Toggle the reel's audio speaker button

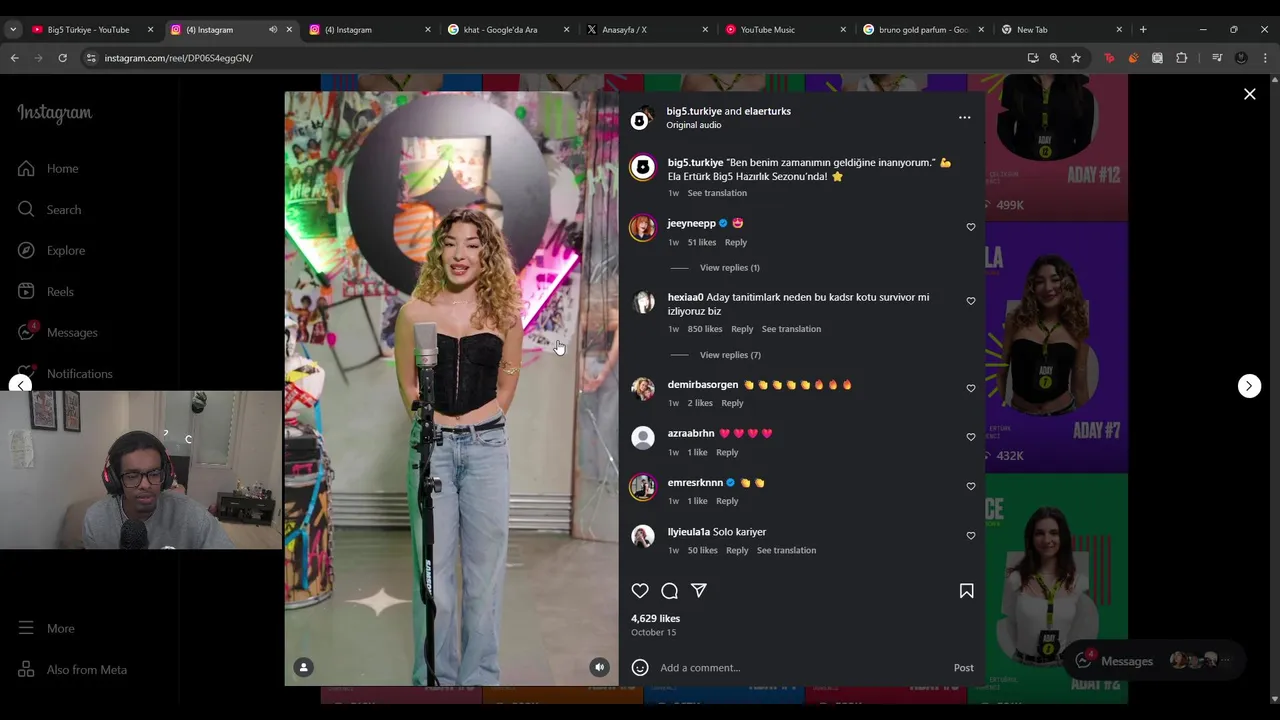(x=599, y=667)
